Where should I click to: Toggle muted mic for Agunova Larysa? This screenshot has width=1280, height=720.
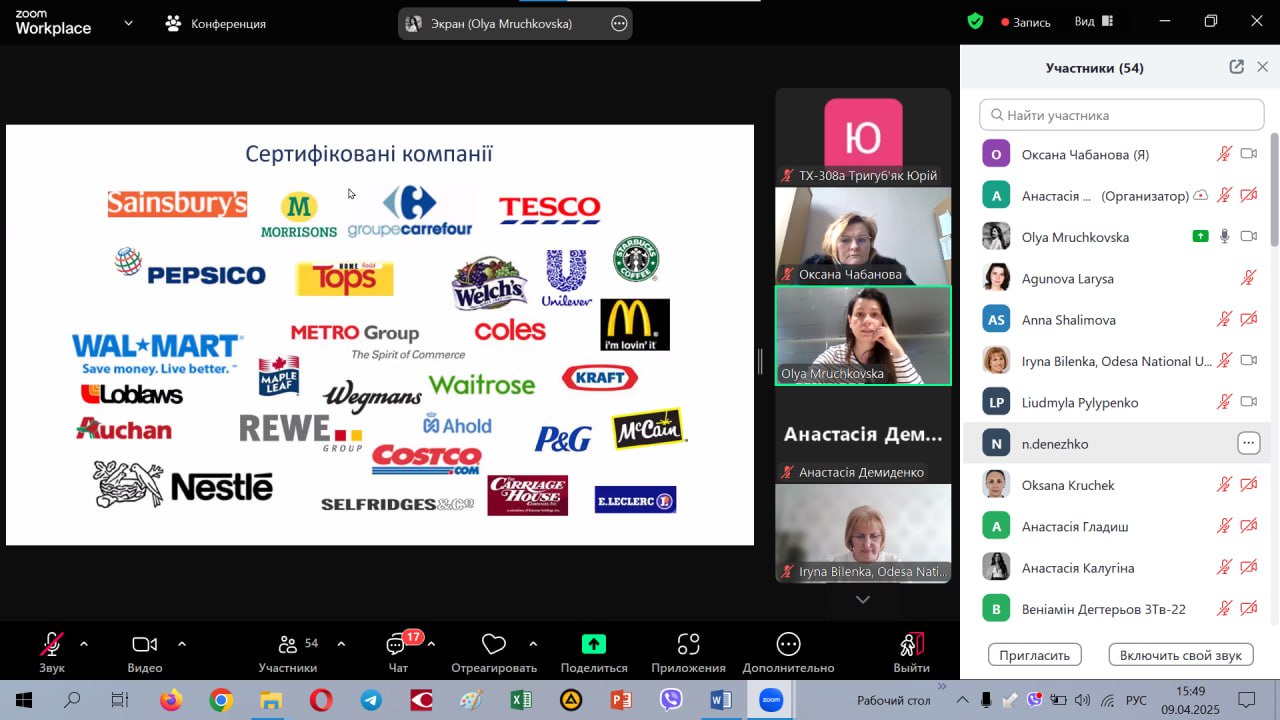tap(1248, 278)
